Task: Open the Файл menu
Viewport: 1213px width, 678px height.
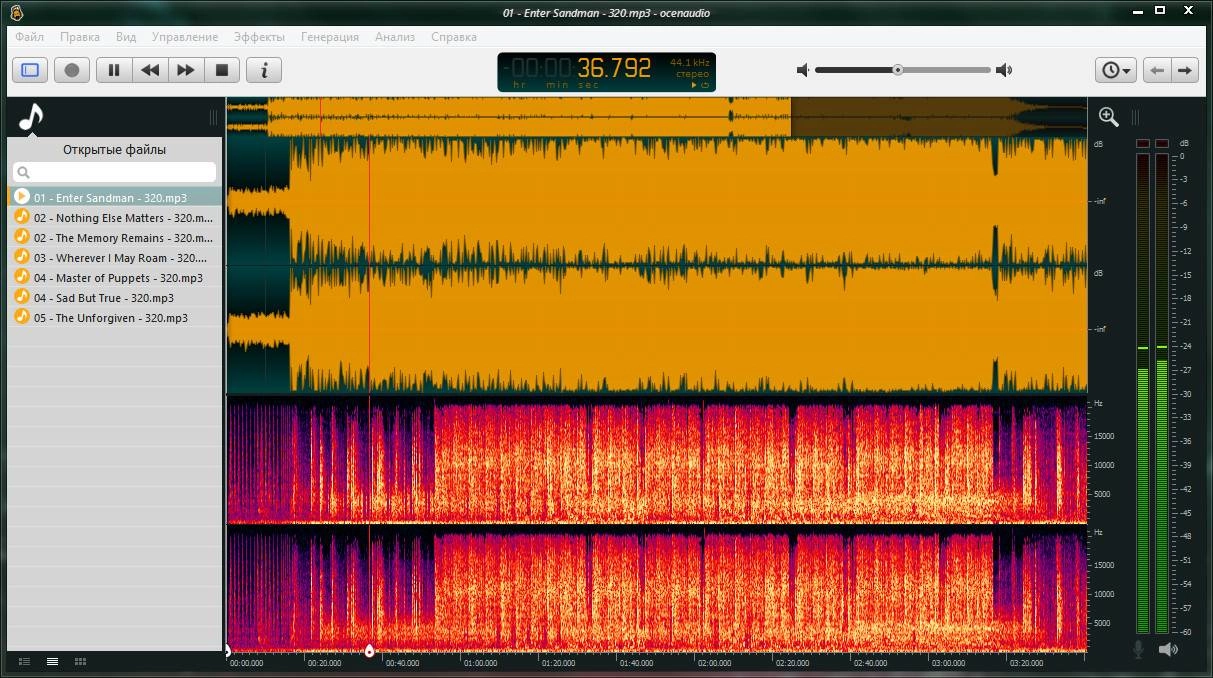Action: pos(29,37)
